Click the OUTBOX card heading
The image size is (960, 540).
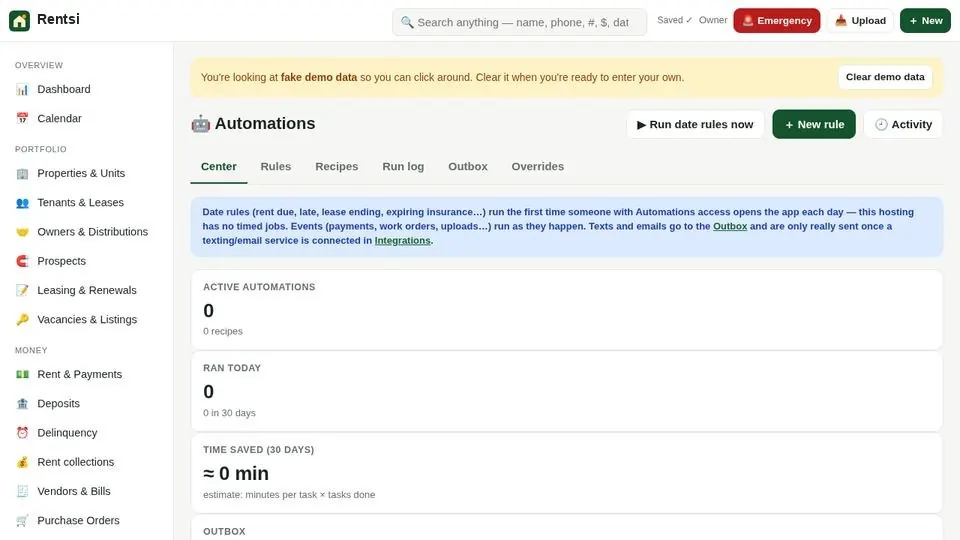224,531
